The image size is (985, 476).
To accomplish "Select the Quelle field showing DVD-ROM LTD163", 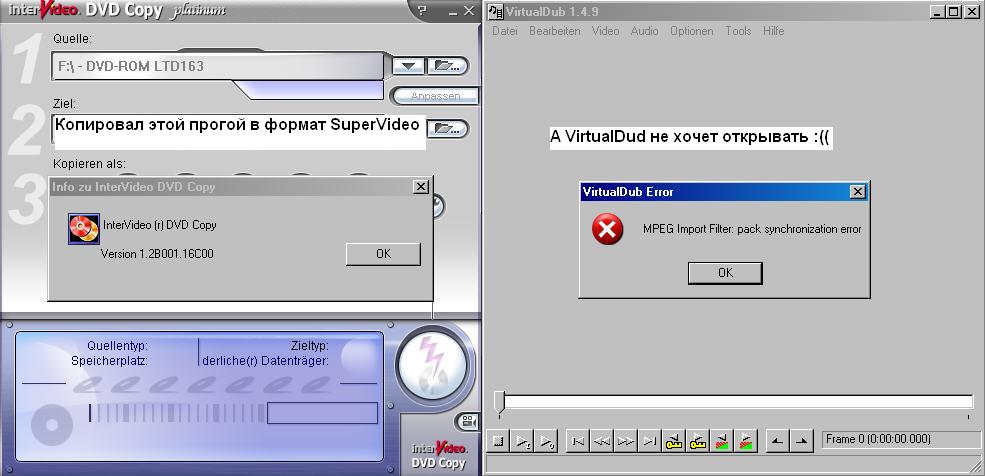I will (217, 66).
